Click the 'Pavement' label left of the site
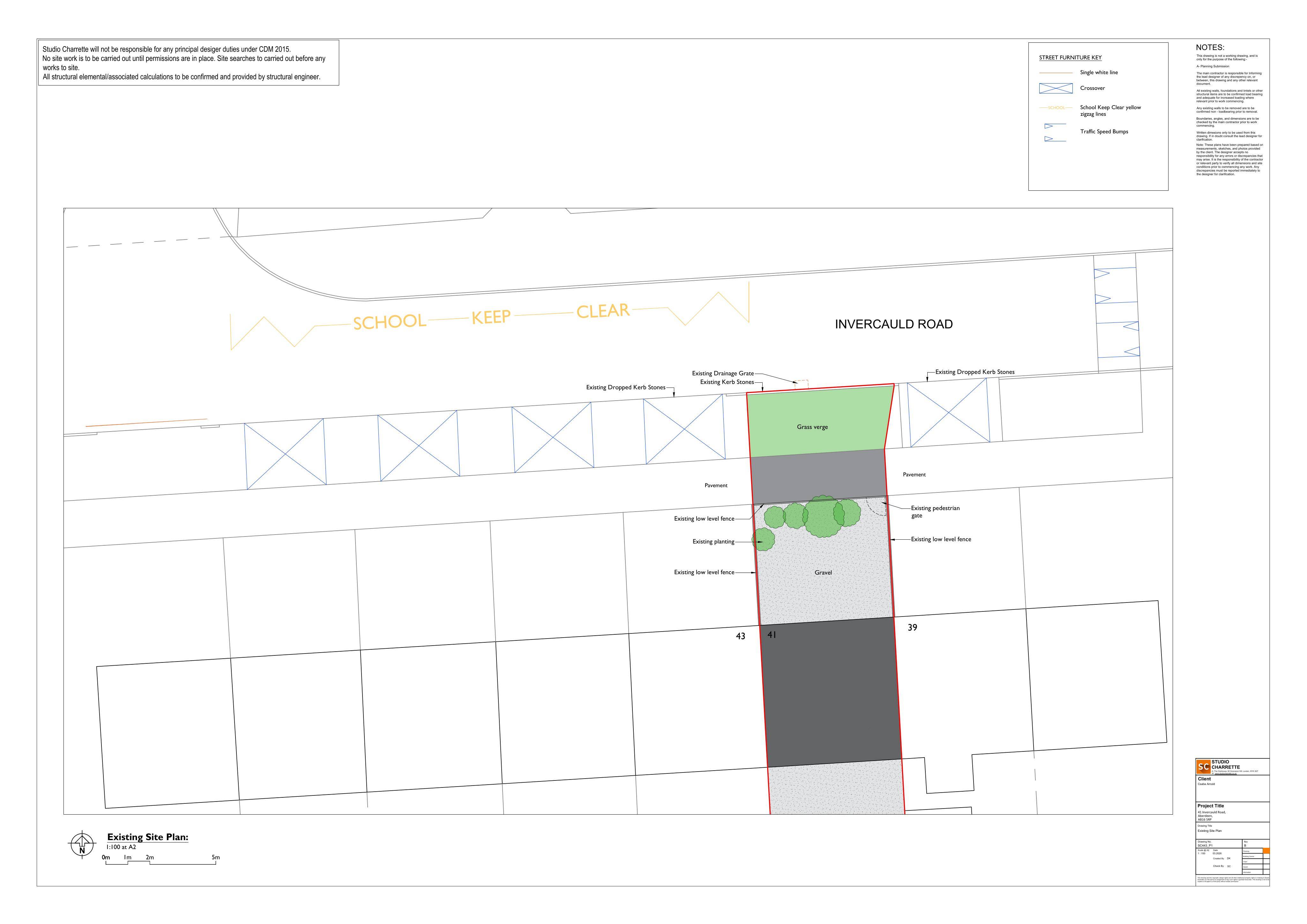 [x=716, y=485]
